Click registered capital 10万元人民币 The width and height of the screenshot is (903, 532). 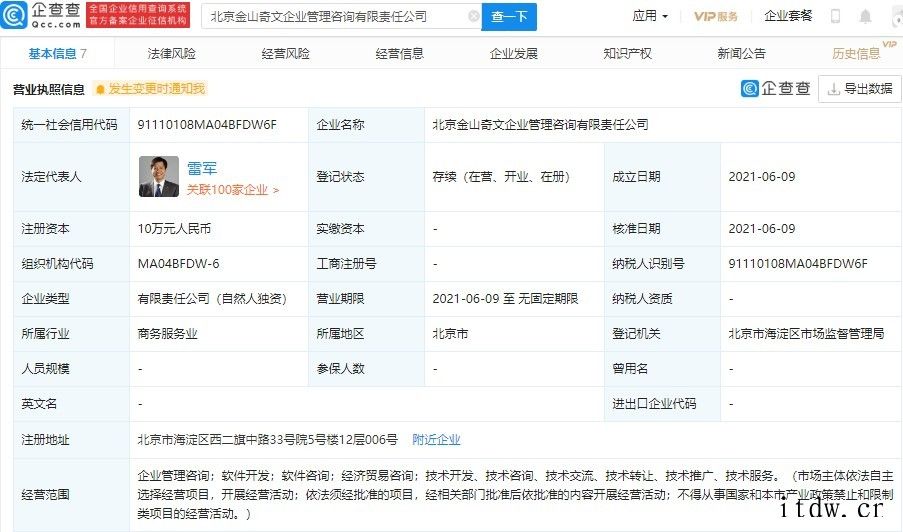174,229
